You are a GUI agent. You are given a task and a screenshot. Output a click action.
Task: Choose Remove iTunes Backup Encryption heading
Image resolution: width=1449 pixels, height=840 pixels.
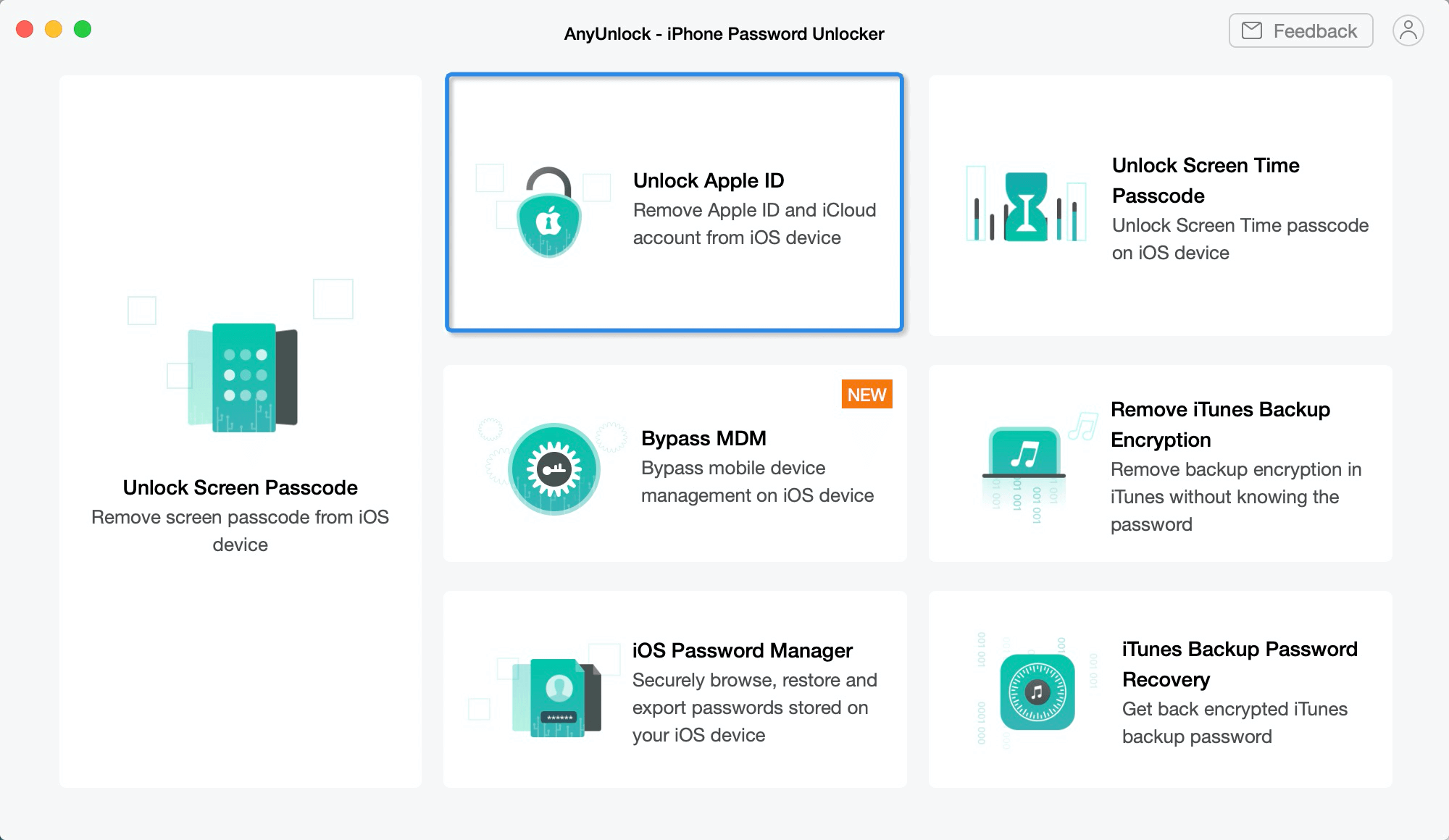[x=1220, y=424]
